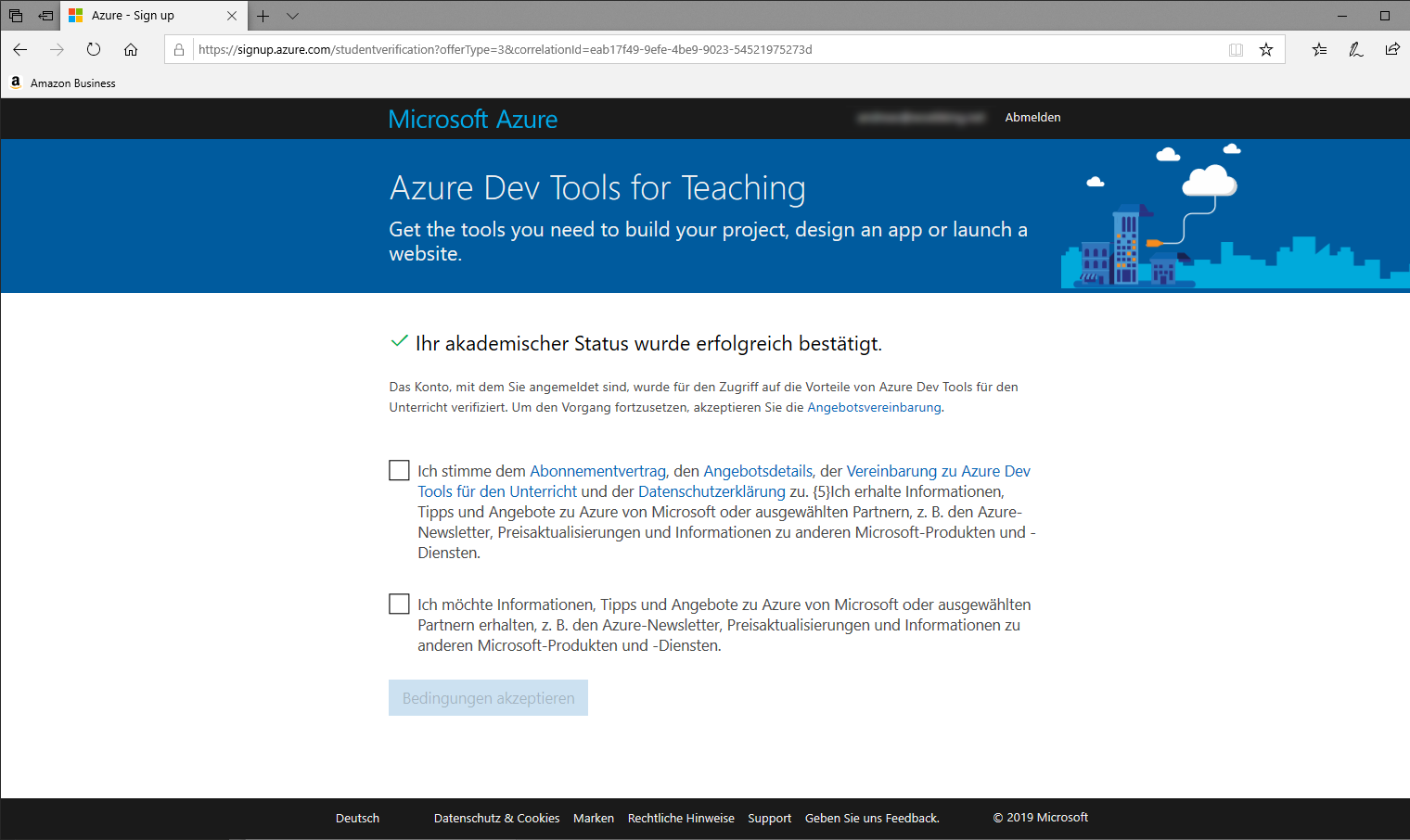
Task: Click the Bedingungen akzeptieren button
Action: point(488,698)
